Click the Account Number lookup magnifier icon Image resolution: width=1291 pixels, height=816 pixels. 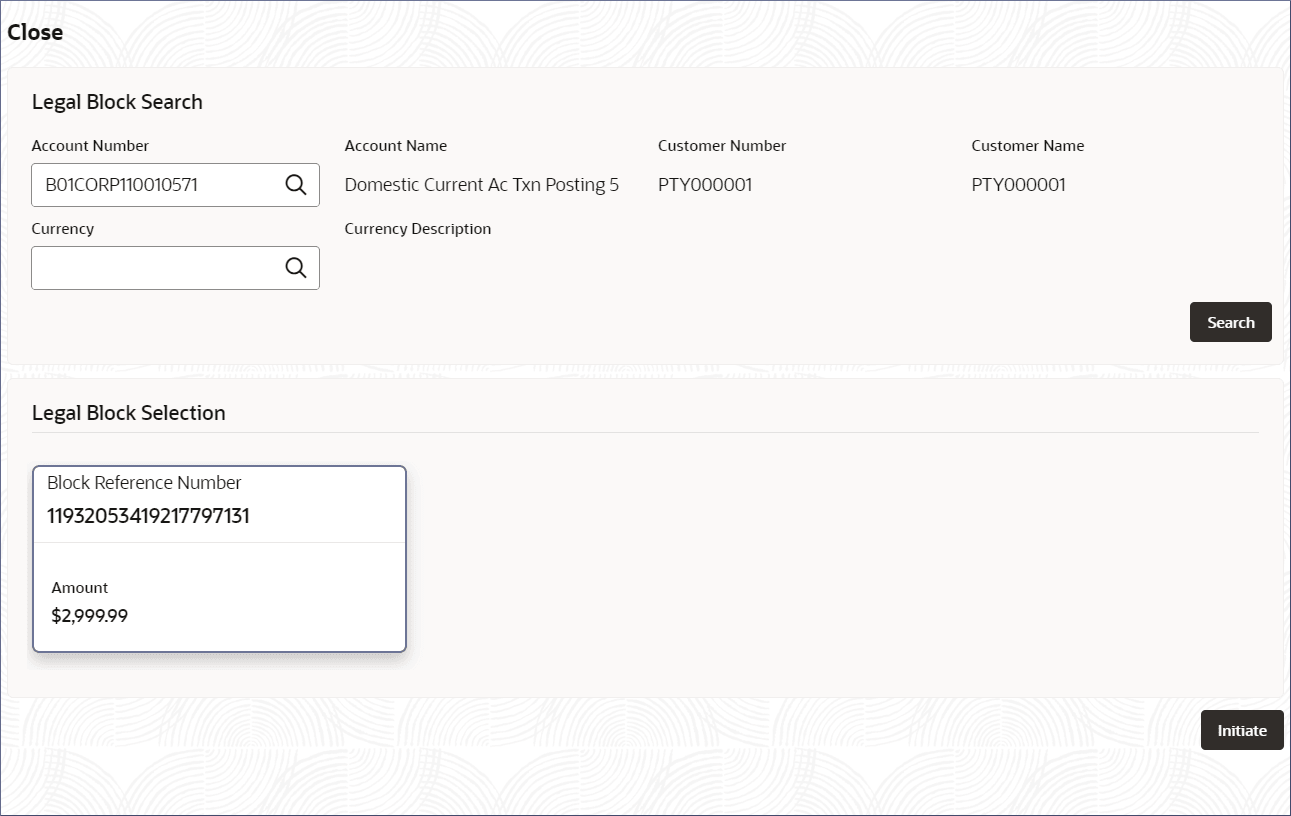pos(296,185)
